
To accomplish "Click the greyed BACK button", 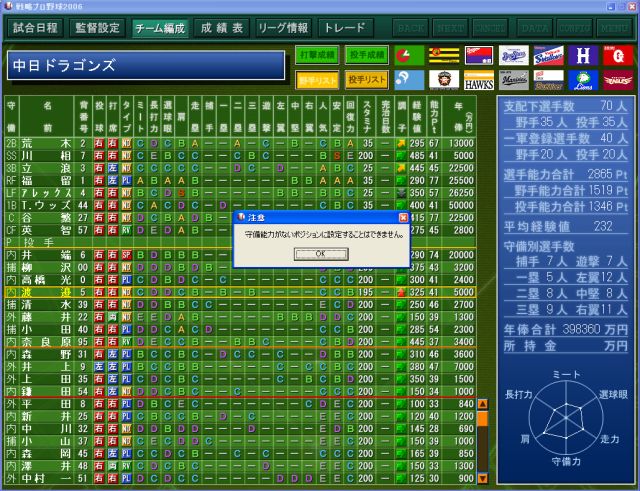I will pos(411,28).
